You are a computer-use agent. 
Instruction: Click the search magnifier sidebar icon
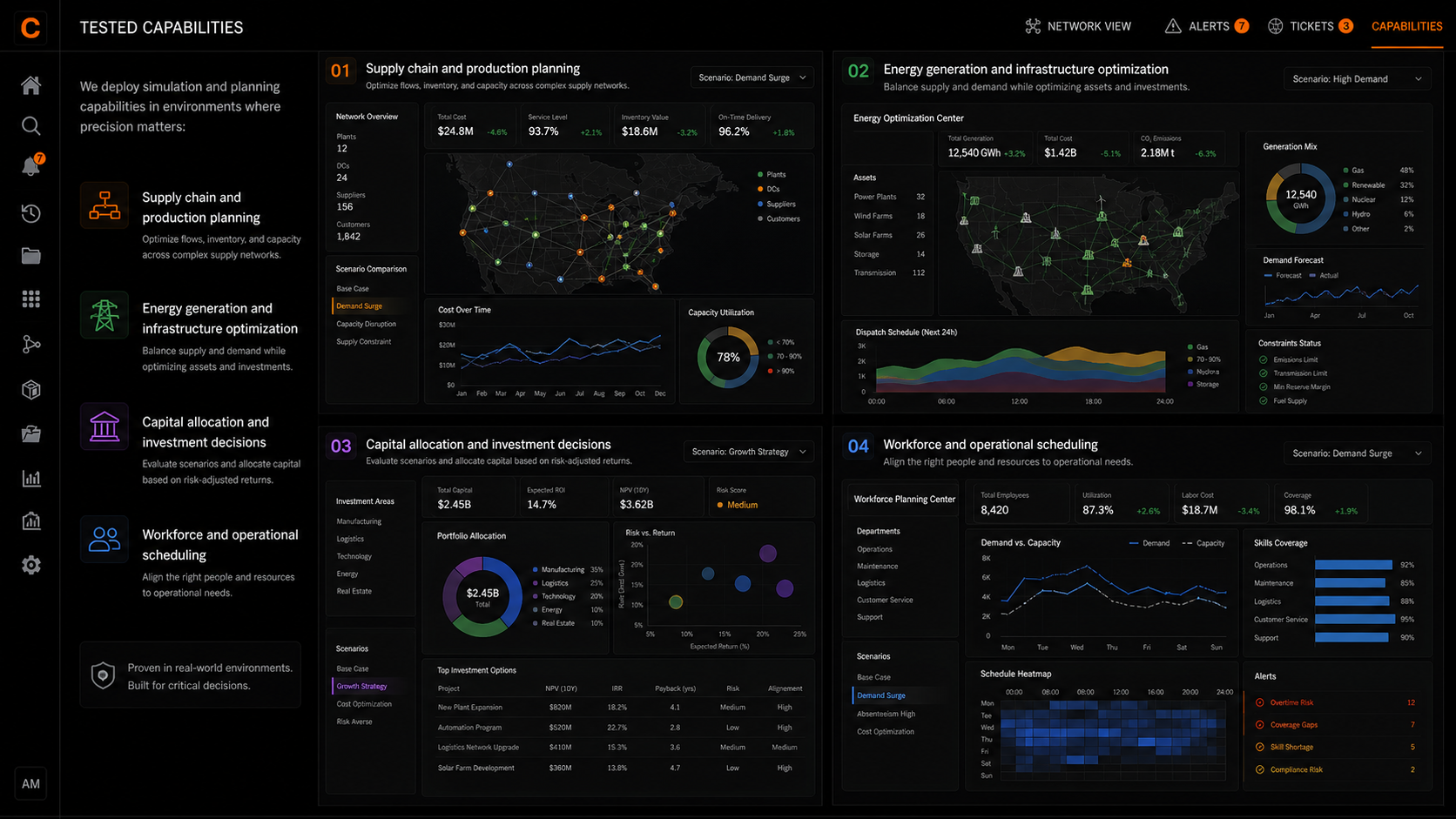pos(30,126)
